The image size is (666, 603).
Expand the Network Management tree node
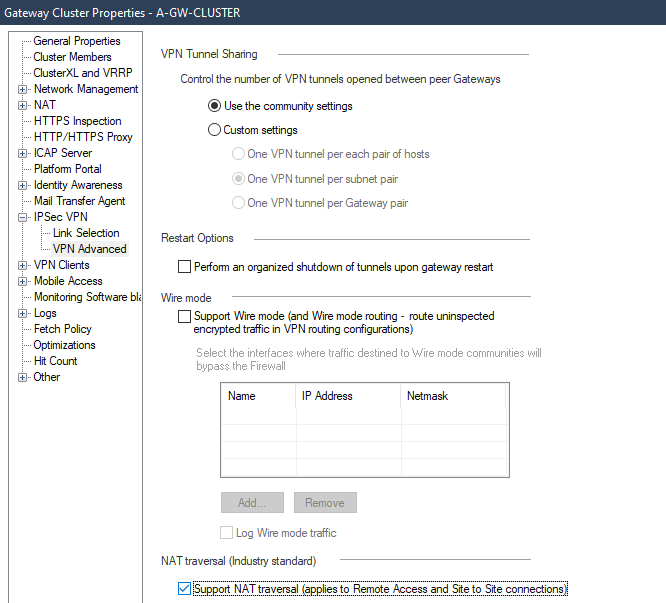click(23, 89)
